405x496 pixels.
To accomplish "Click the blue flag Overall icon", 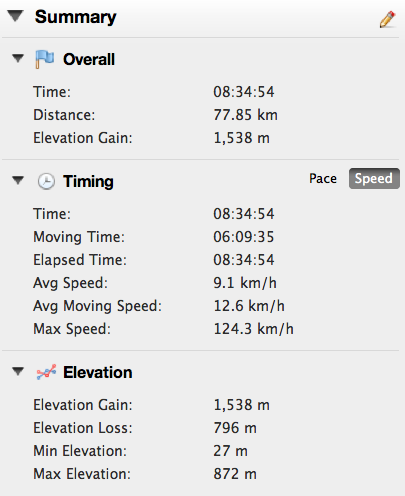I will [x=45, y=59].
